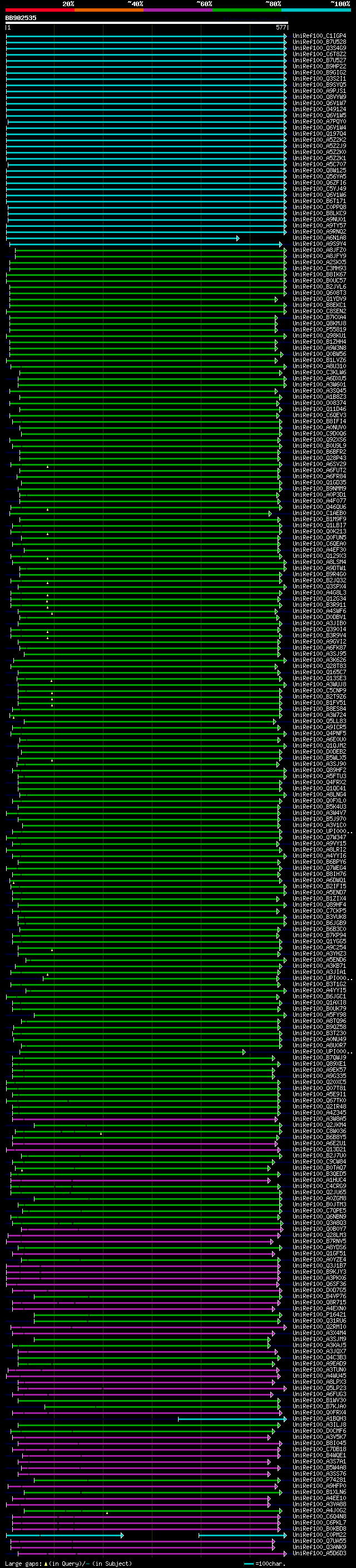Click the orange ~40% identity legend segment

click(109, 10)
